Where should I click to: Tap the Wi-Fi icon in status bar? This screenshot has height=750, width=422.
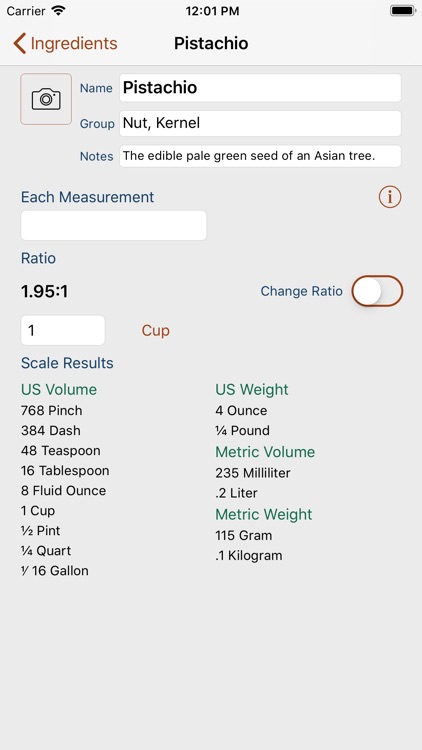(x=59, y=11)
